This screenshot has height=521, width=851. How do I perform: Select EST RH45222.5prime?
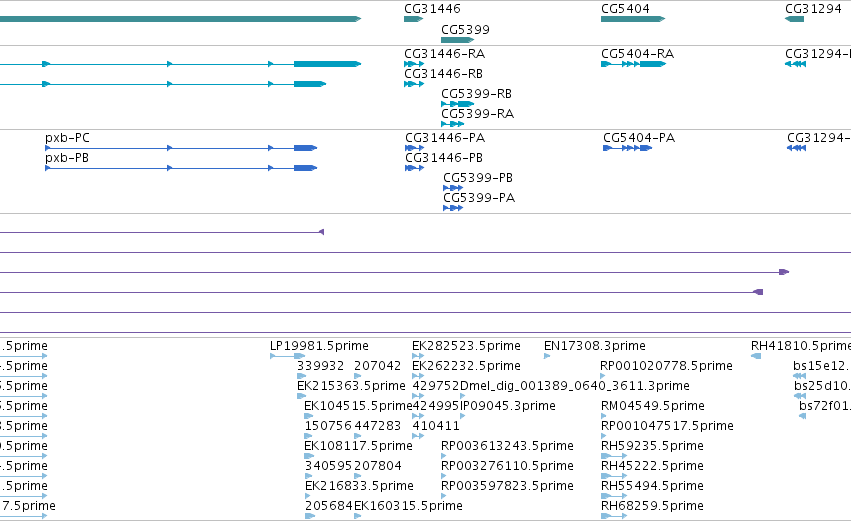(x=652, y=466)
